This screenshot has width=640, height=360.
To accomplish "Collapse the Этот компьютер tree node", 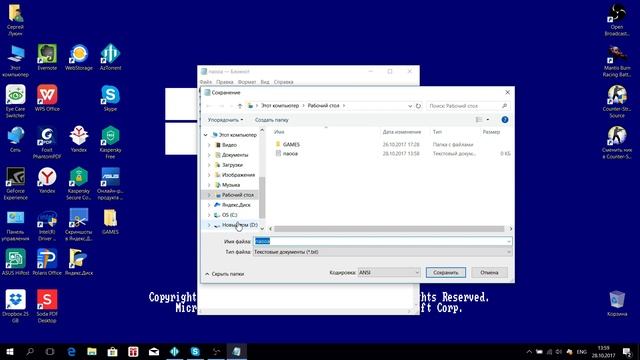I will [x=206, y=135].
